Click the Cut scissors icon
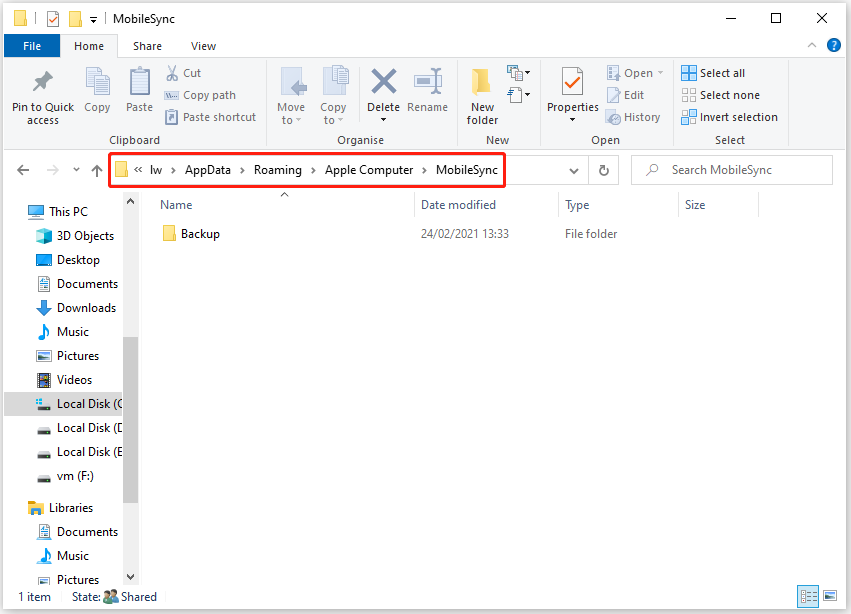Screen dimensions: 851x614 [172, 73]
